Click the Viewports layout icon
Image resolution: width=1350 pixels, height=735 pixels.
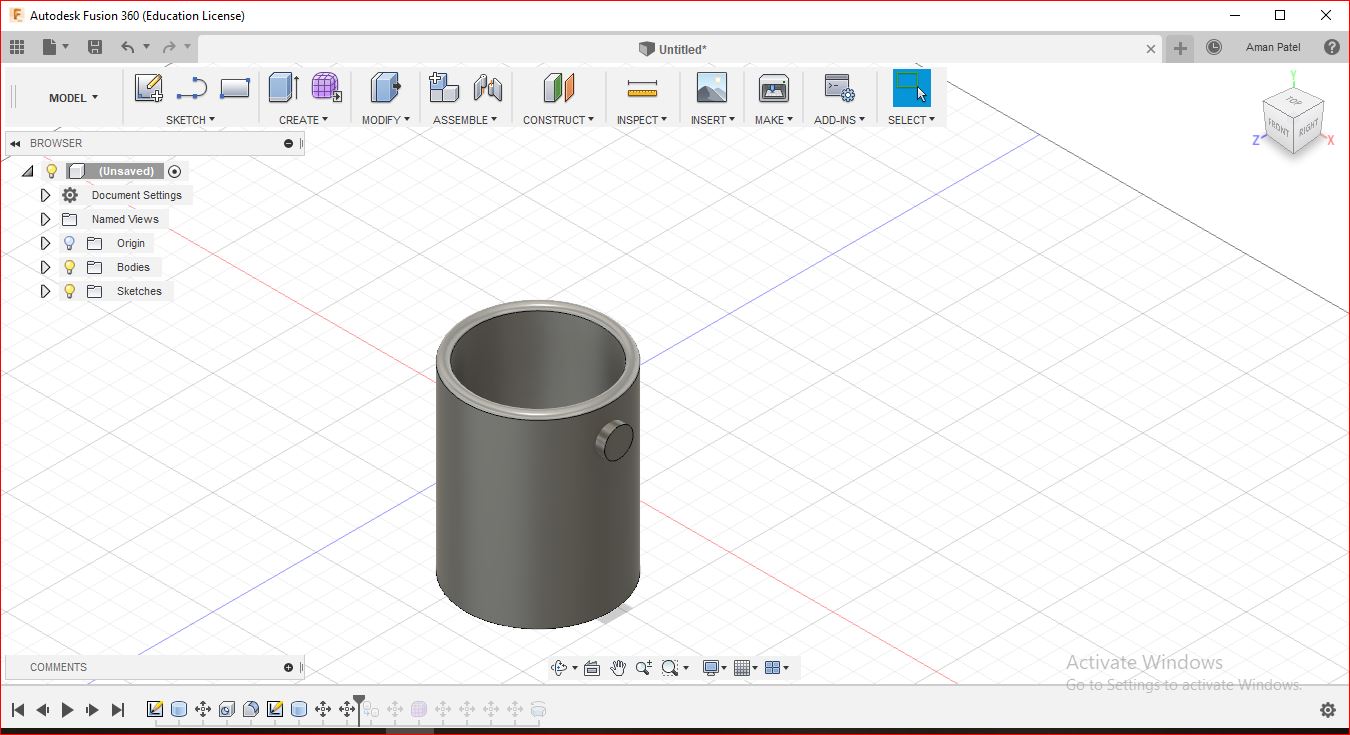click(x=772, y=668)
